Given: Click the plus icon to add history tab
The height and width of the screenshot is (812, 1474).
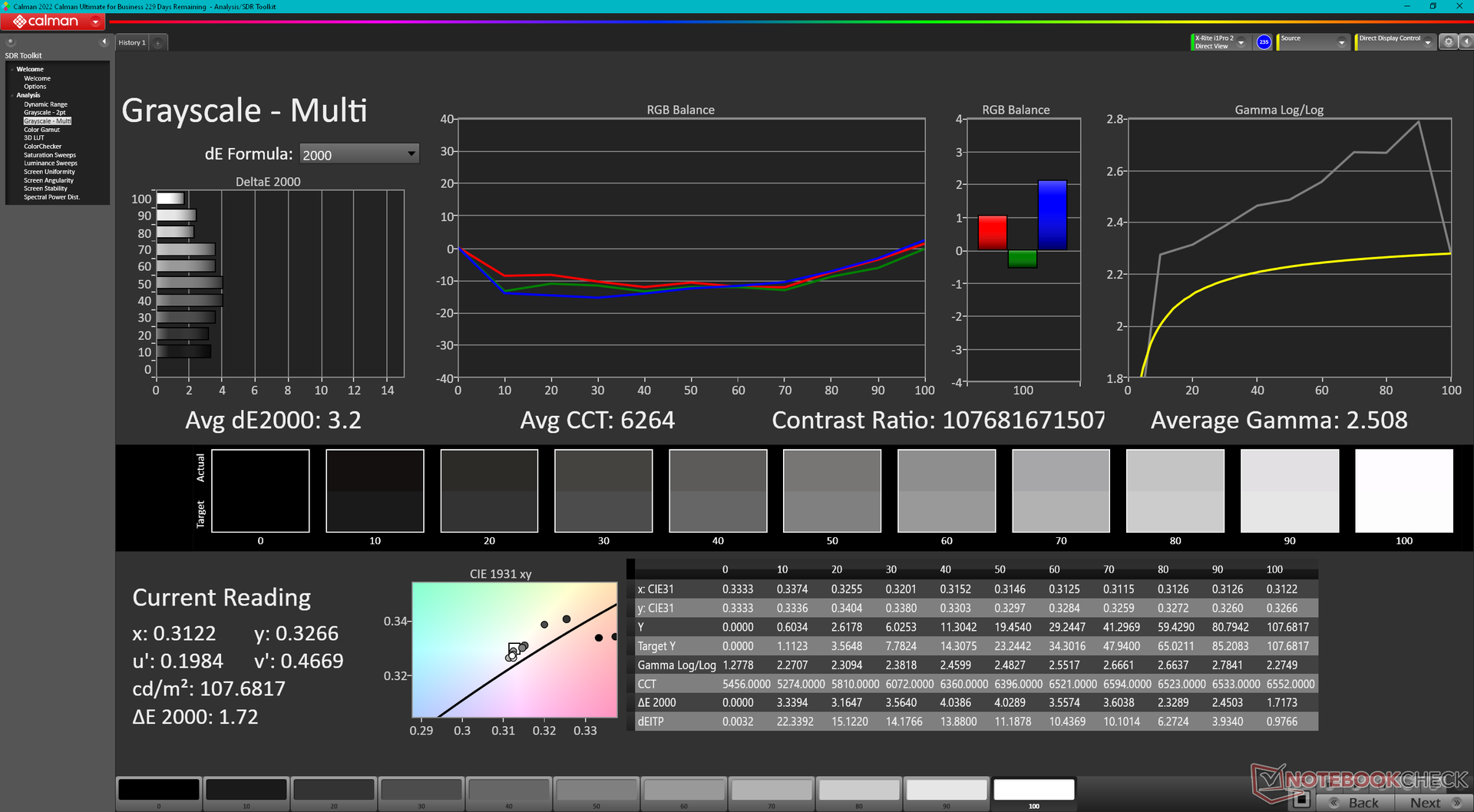Looking at the screenshot, I should click(158, 43).
